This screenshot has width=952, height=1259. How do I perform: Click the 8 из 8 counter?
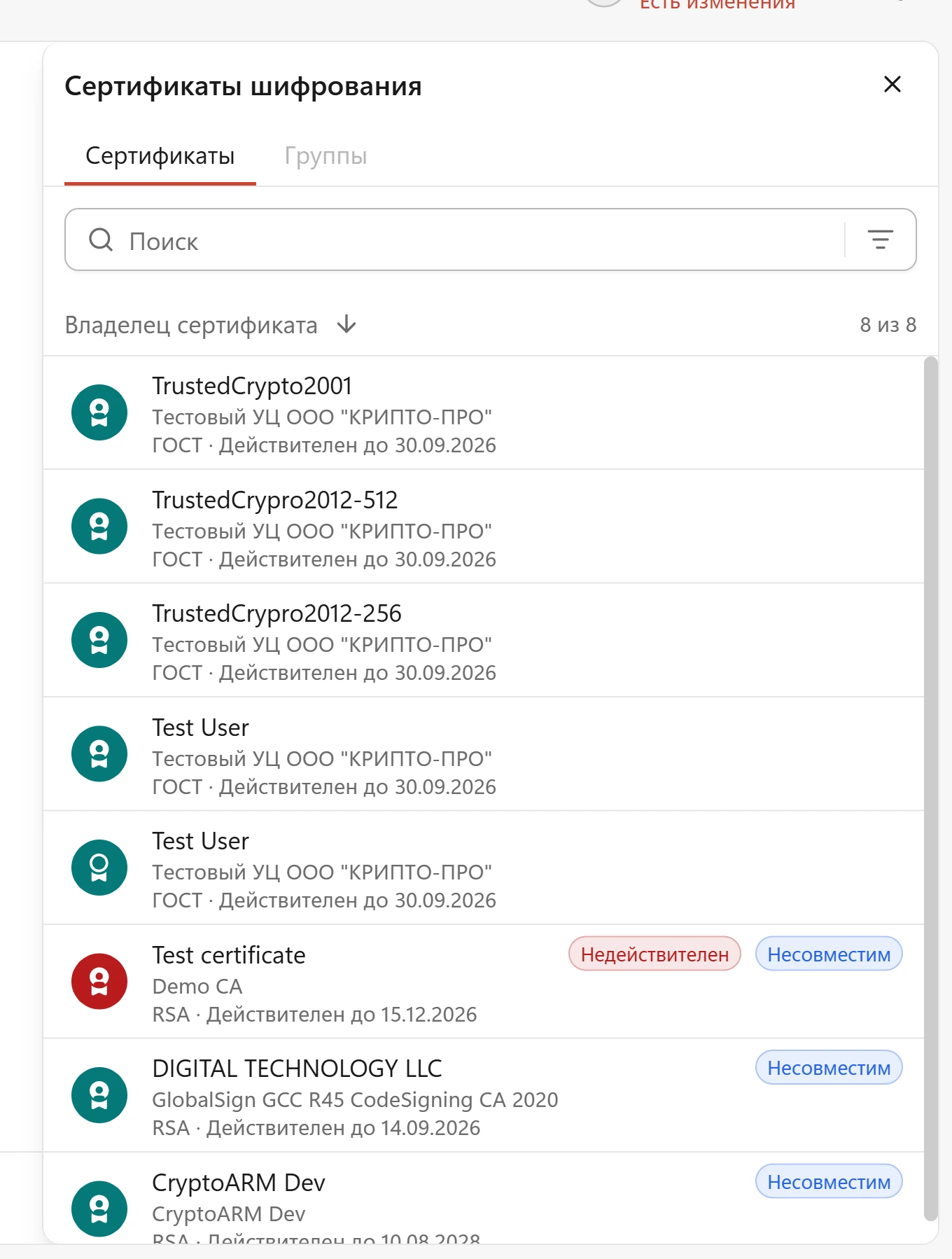click(x=888, y=325)
